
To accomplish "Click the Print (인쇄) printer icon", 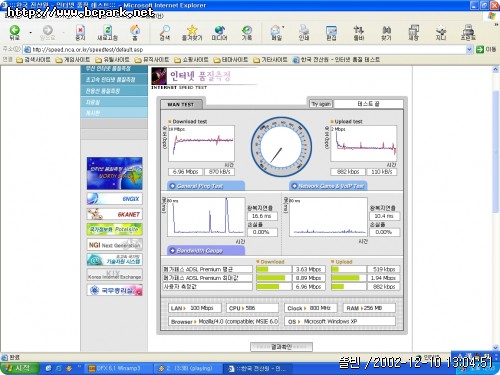I will click(304, 32).
